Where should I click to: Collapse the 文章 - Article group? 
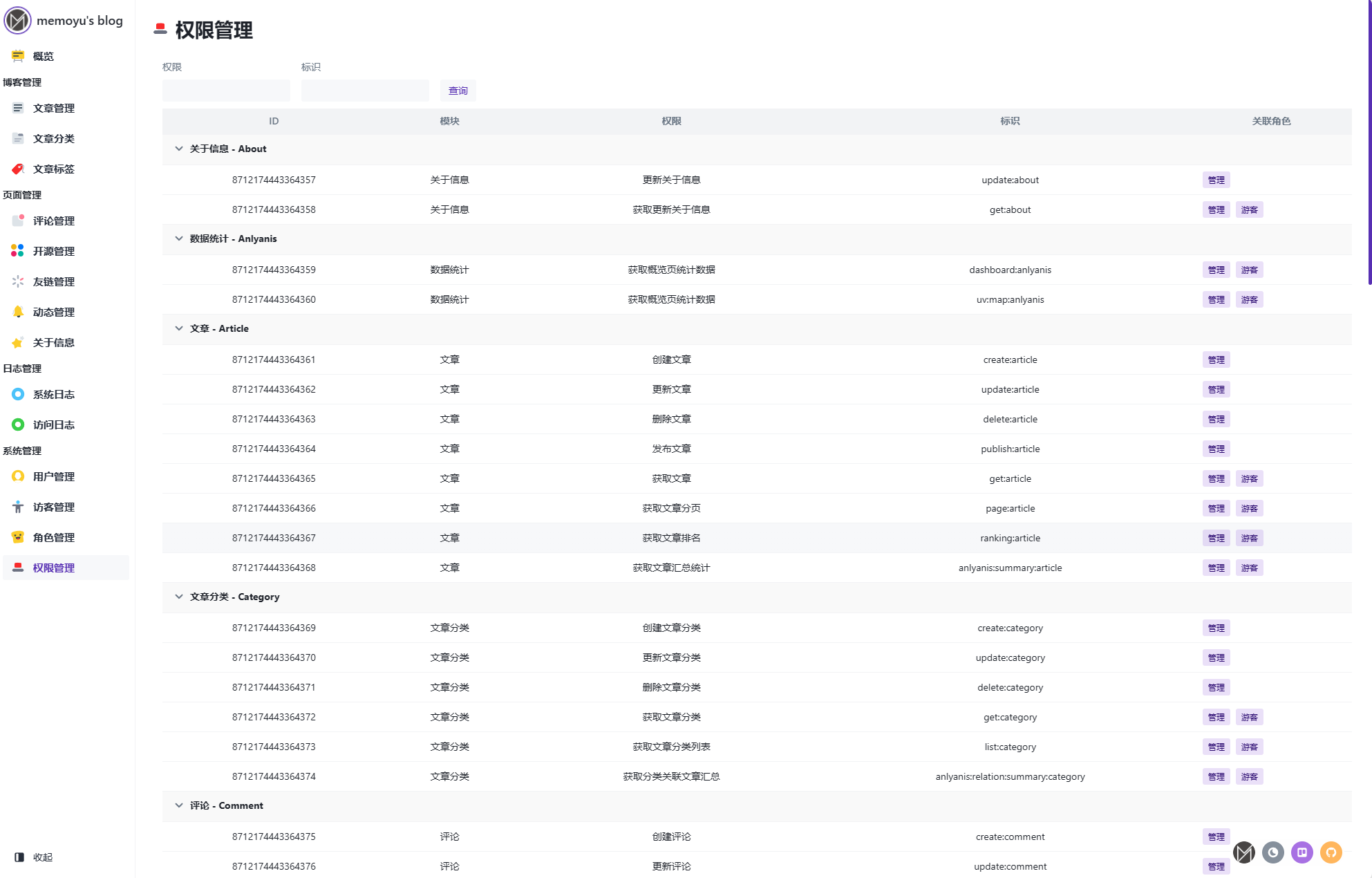179,328
